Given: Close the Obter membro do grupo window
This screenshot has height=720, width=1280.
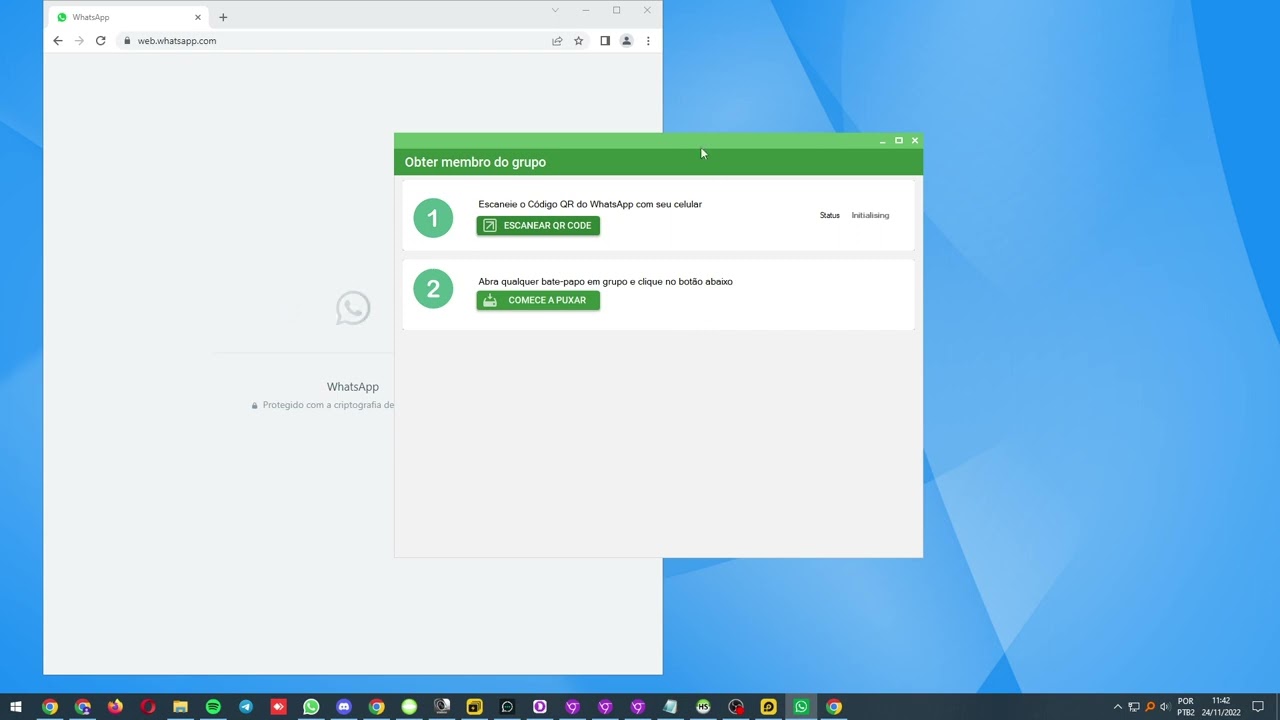Looking at the screenshot, I should (914, 141).
